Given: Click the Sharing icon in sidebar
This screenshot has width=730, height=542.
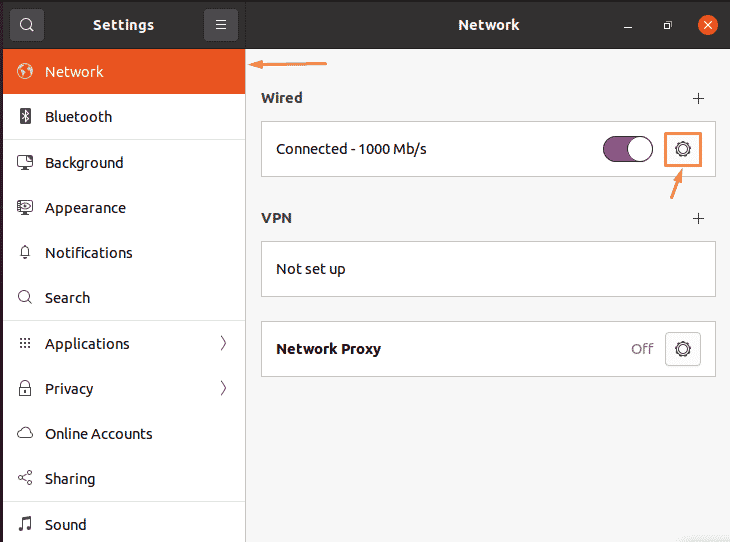Looking at the screenshot, I should tap(25, 478).
